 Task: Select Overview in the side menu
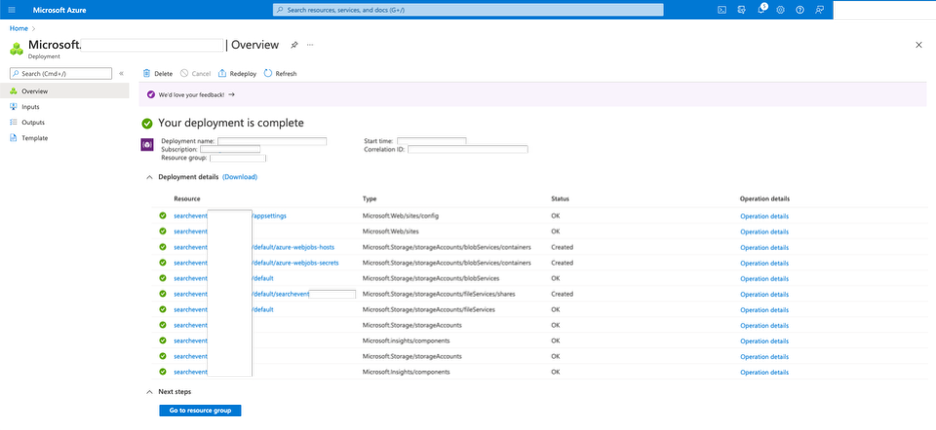[x=64, y=91]
